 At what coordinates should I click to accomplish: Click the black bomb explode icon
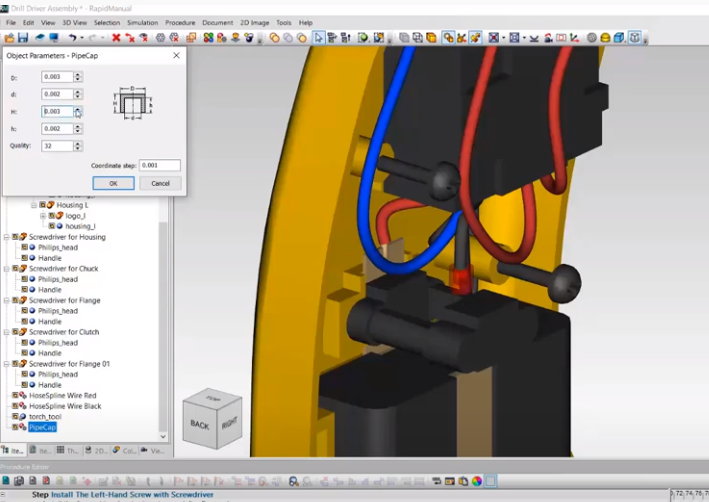(249, 38)
